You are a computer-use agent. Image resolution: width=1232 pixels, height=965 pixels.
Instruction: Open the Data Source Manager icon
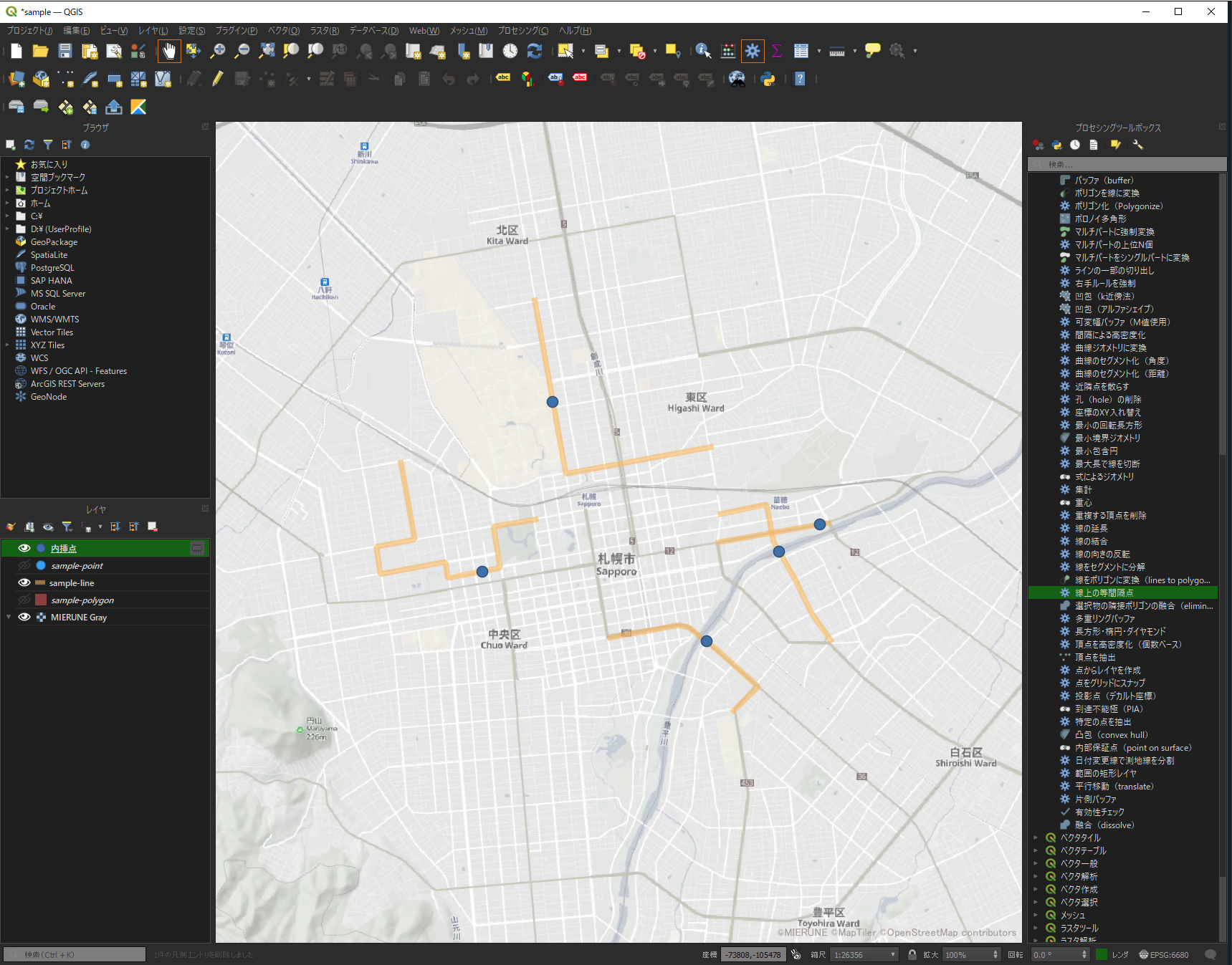(x=16, y=79)
